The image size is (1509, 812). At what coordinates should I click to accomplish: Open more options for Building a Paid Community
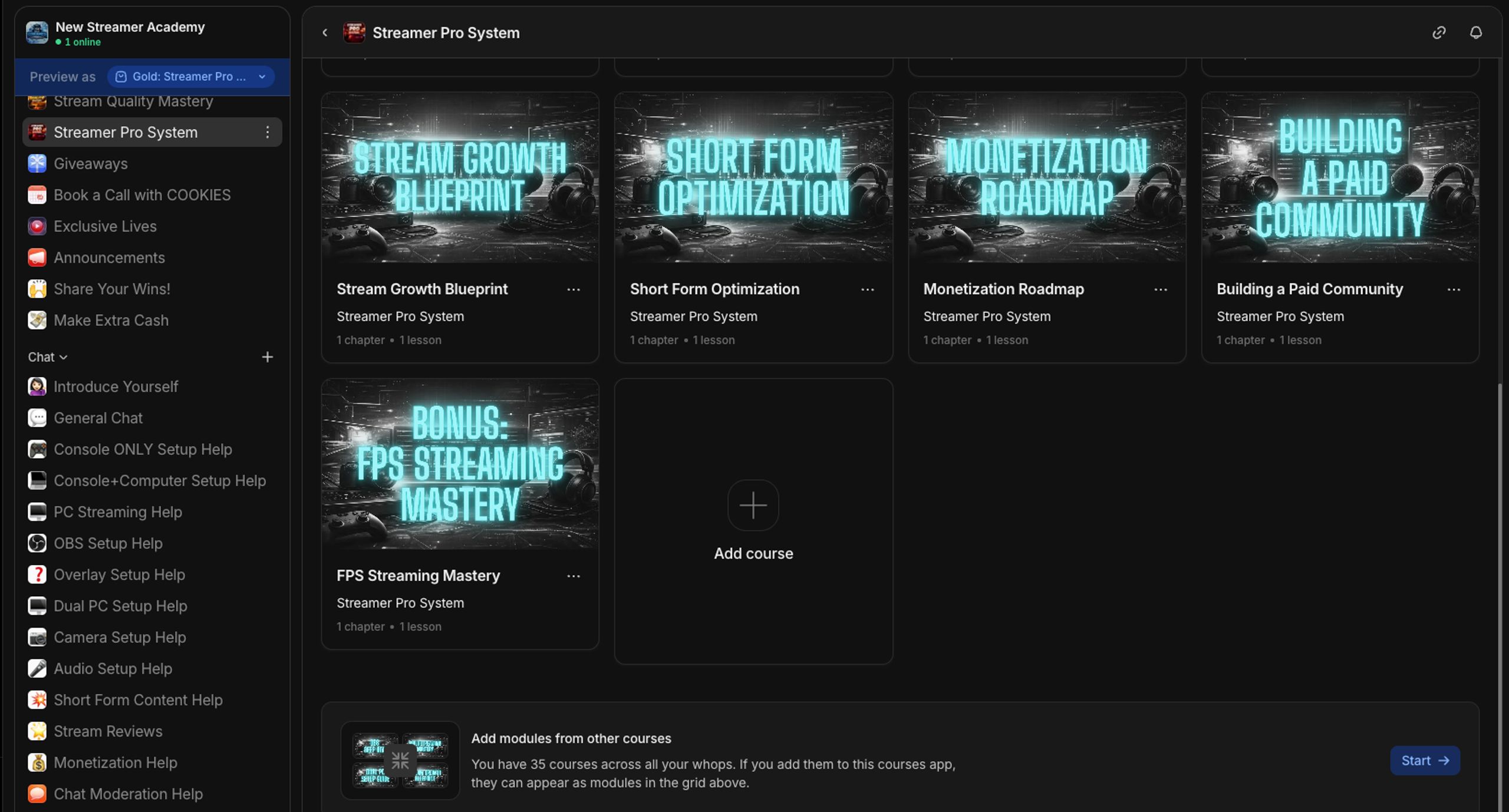tap(1454, 289)
